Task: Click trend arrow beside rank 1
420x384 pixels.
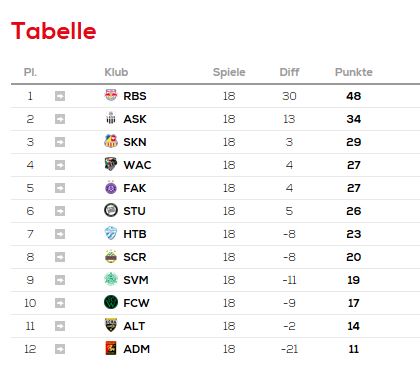Action: pyautogui.click(x=60, y=96)
